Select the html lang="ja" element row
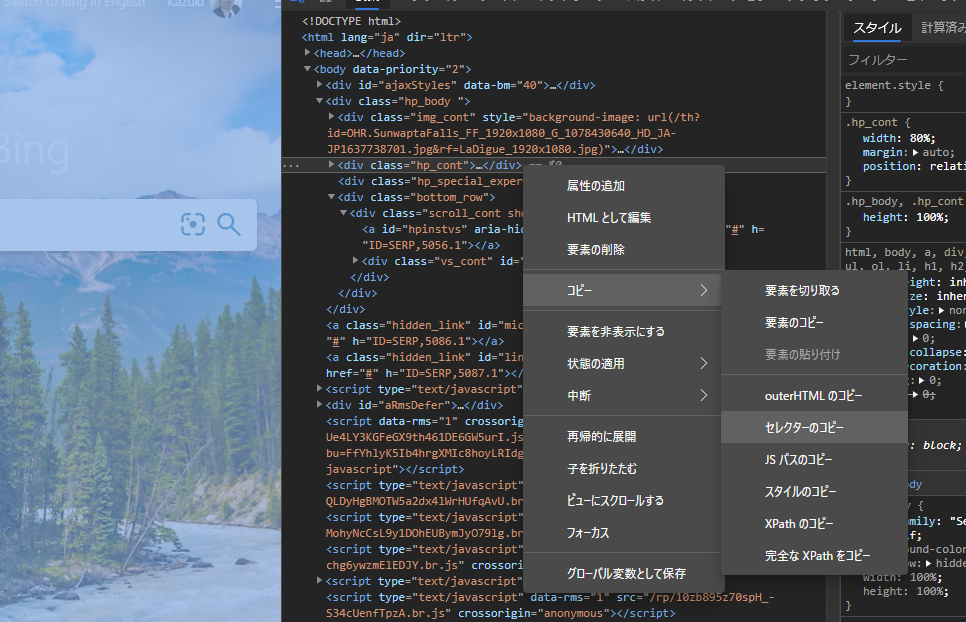The image size is (966, 622). pyautogui.click(x=387, y=37)
